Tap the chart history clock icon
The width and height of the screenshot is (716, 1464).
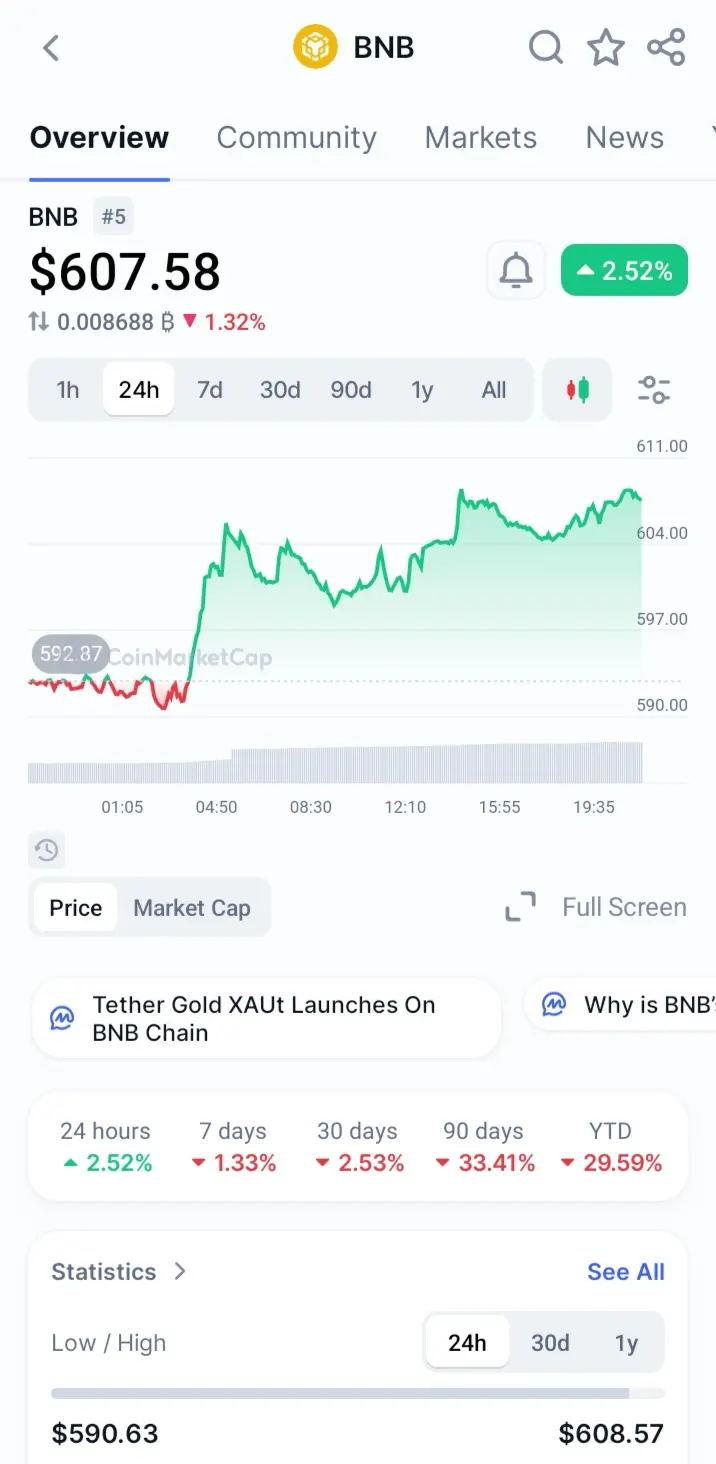[47, 850]
